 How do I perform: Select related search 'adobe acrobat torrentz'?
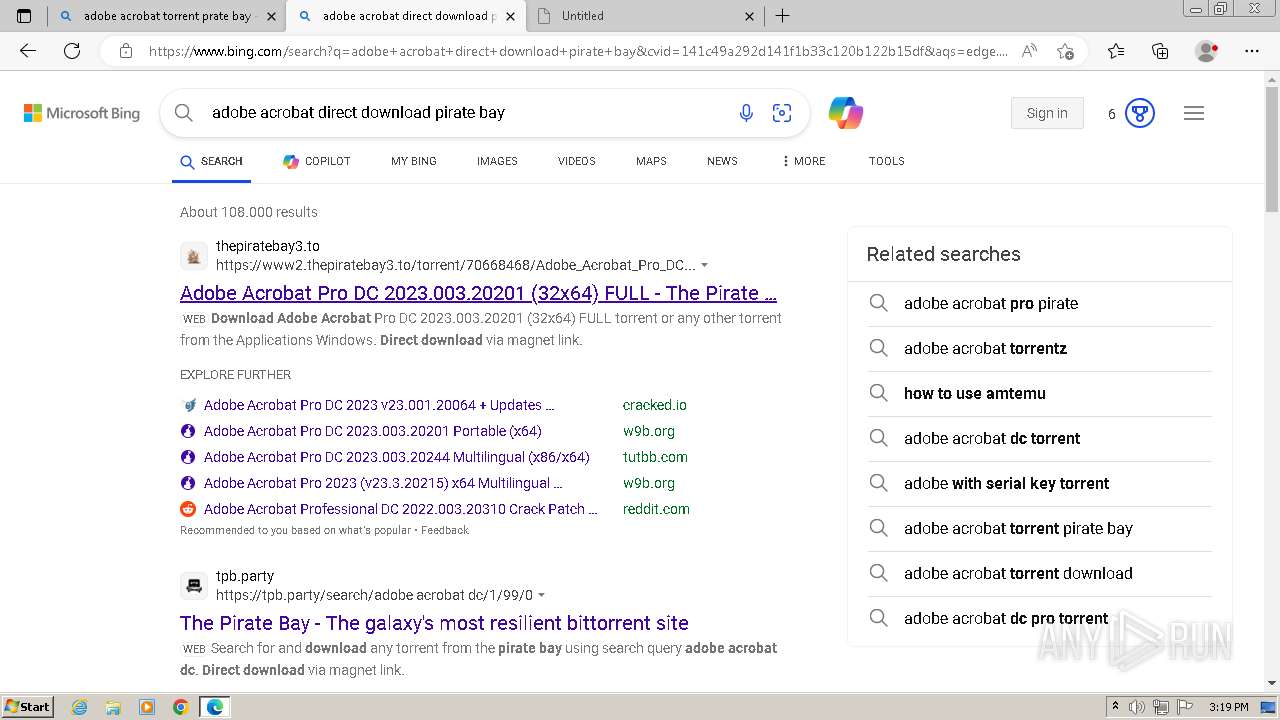[x=1040, y=348]
